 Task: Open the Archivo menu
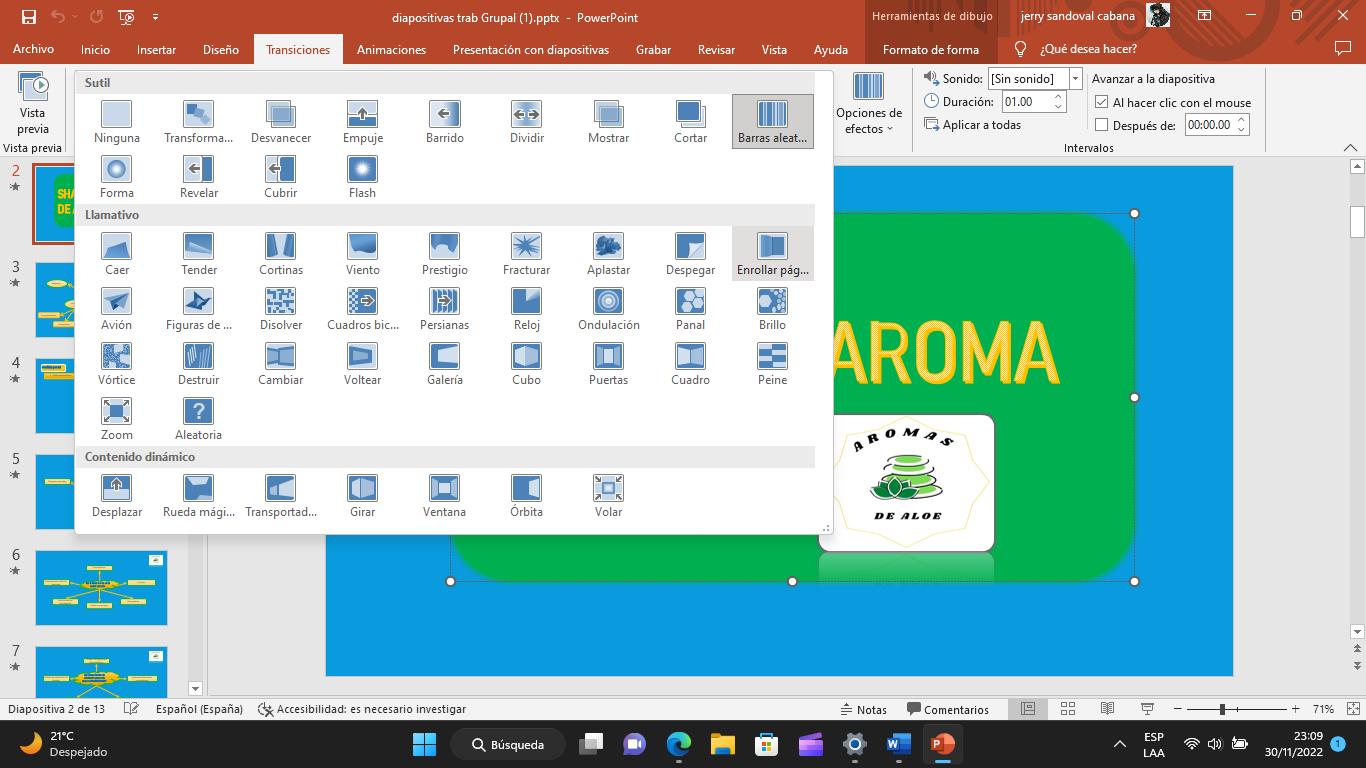point(33,49)
